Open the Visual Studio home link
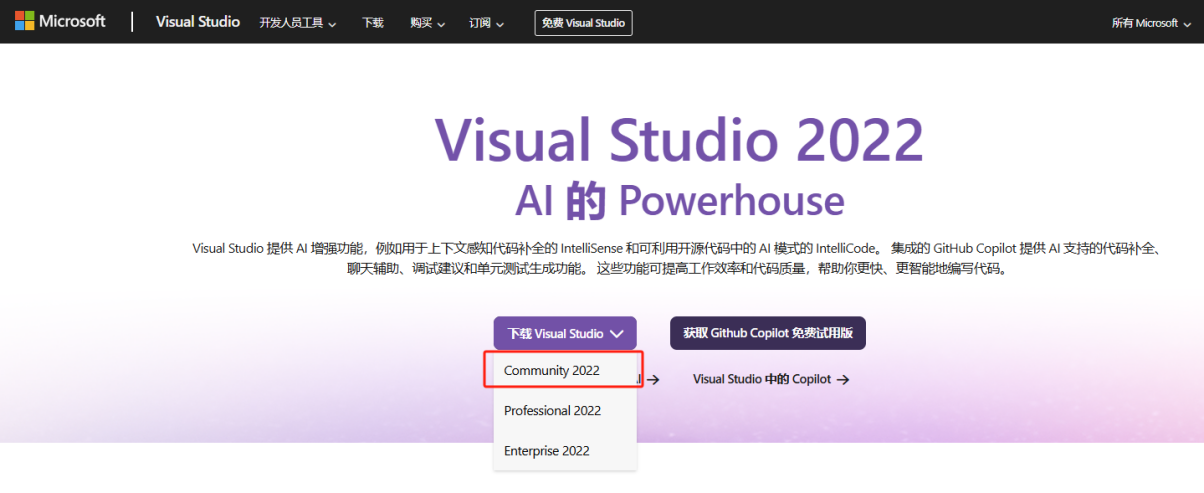 pos(198,22)
